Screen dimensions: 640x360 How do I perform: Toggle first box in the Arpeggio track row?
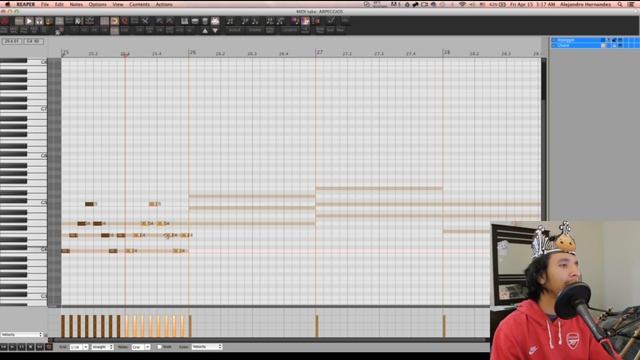click(x=603, y=40)
